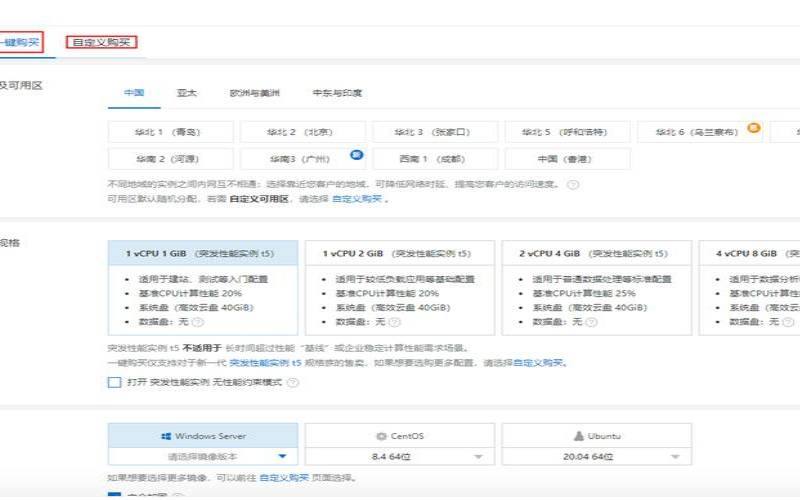The image size is (800, 500).
Task: Open help icon after region latency hint
Action: coord(573,185)
